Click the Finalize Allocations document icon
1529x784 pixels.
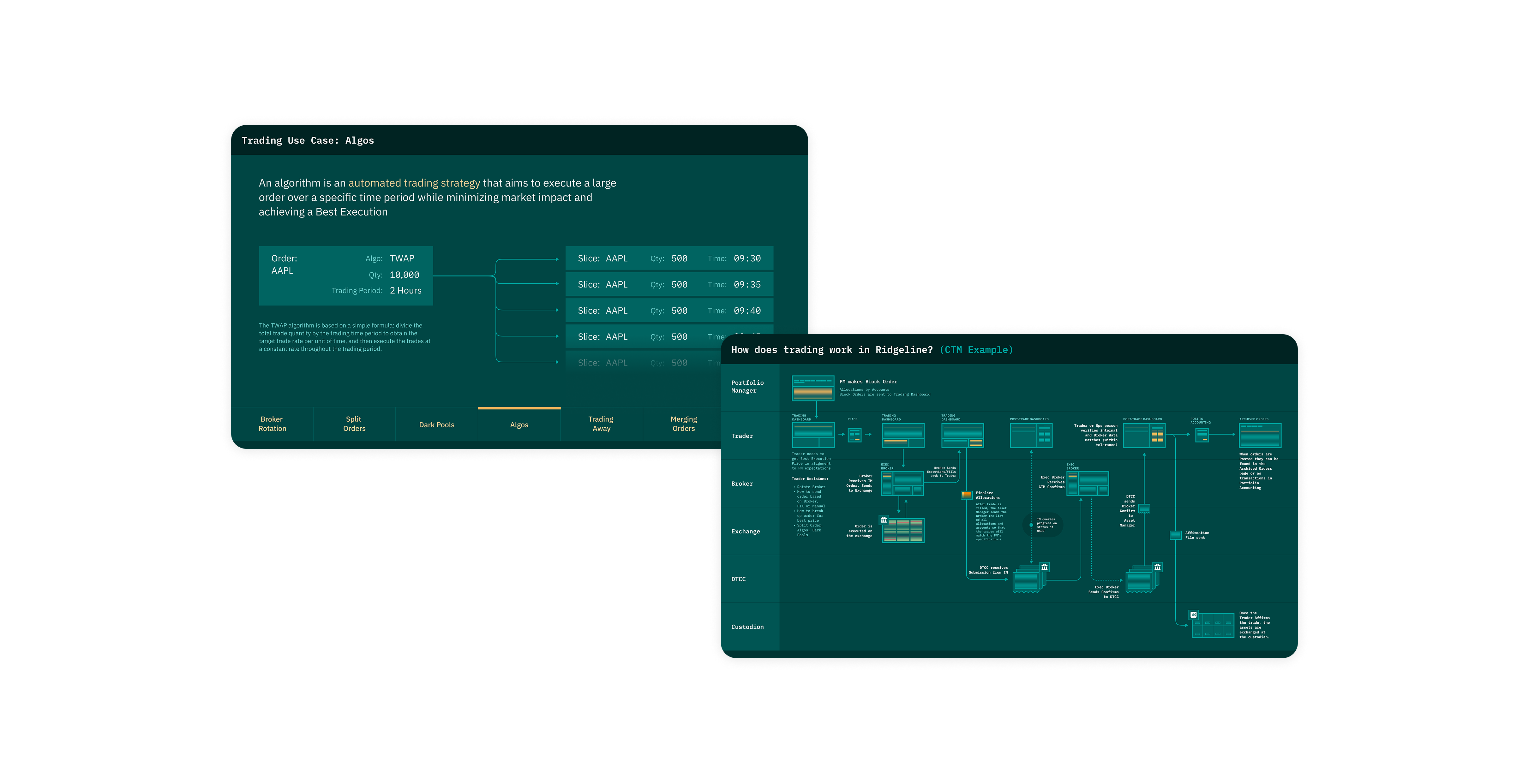click(x=966, y=495)
